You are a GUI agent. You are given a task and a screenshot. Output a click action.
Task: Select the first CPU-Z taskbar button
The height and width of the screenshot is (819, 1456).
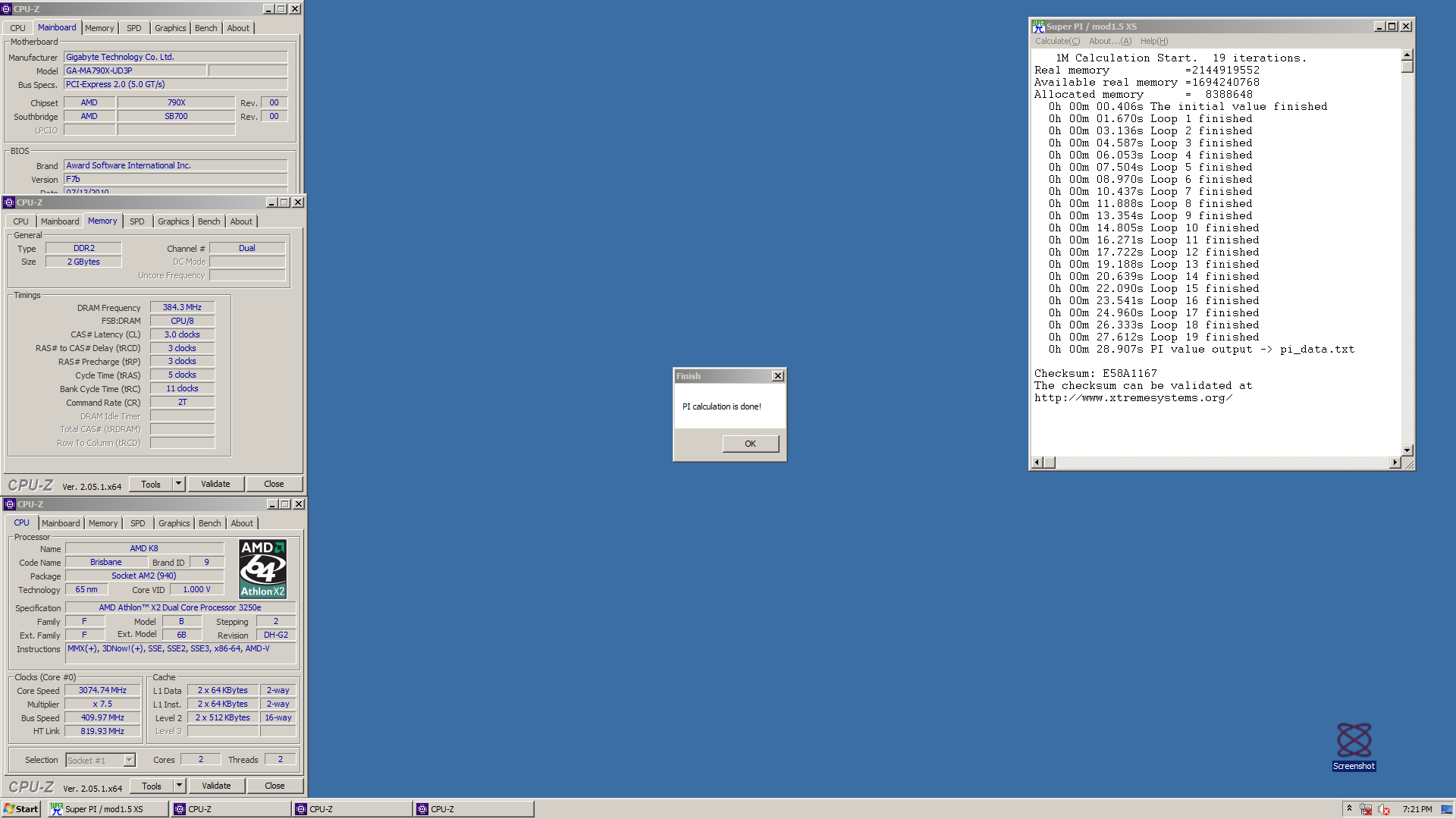point(231,809)
